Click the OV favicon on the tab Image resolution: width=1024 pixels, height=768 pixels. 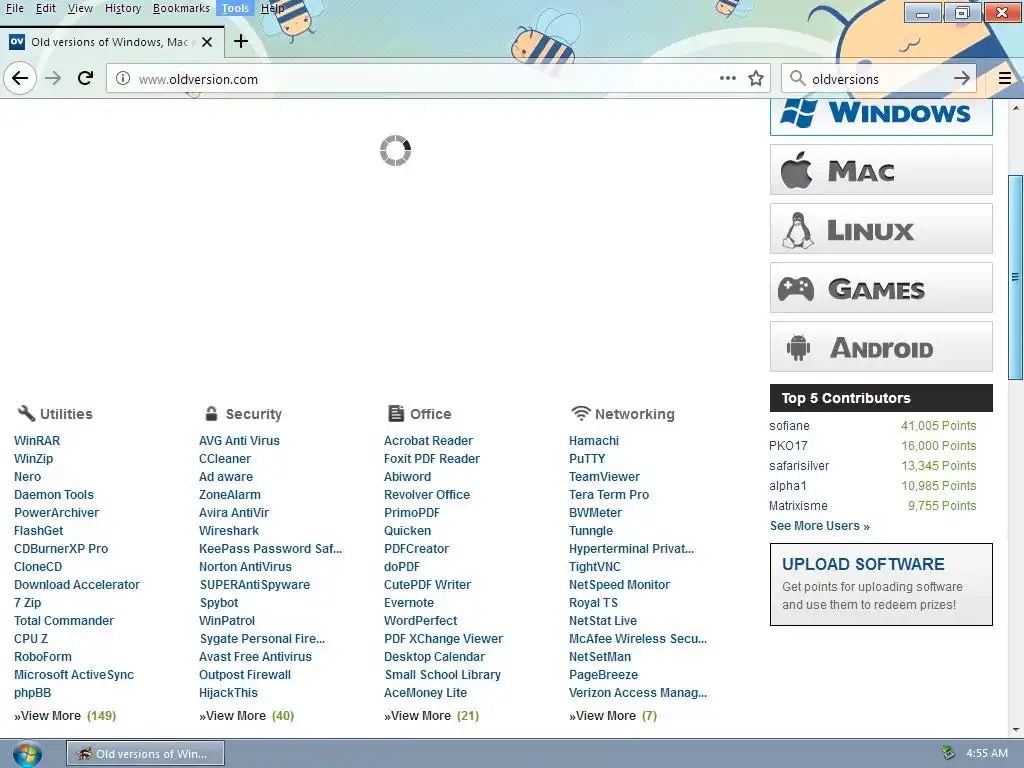click(x=17, y=42)
